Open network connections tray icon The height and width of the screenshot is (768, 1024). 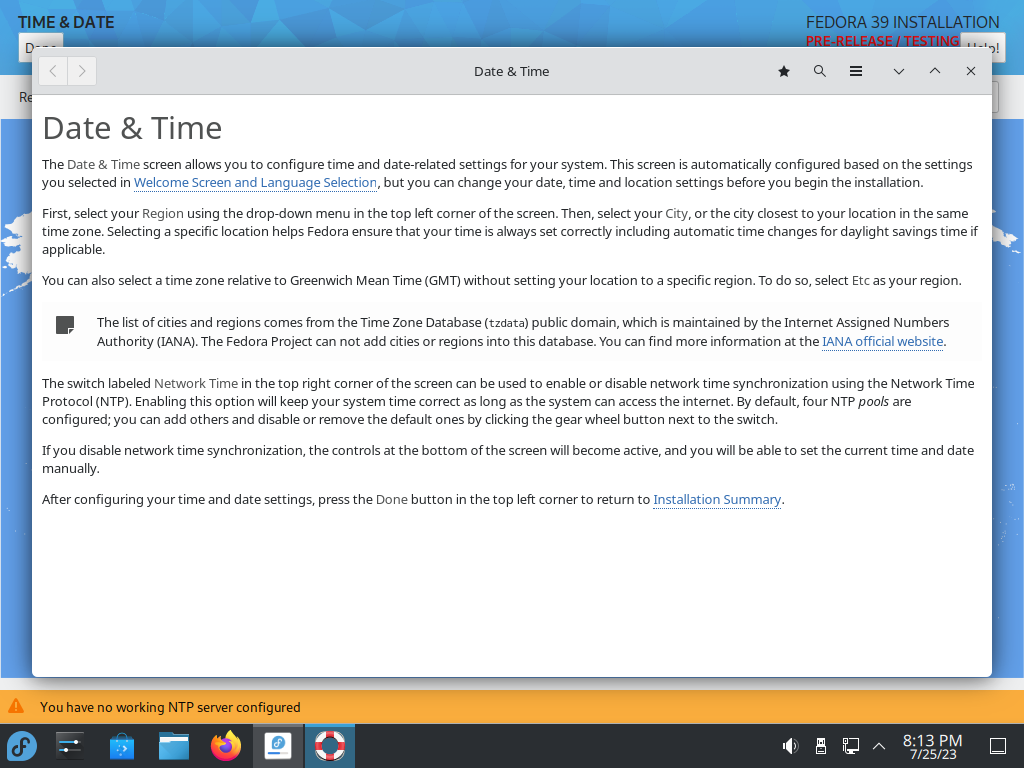click(x=850, y=746)
